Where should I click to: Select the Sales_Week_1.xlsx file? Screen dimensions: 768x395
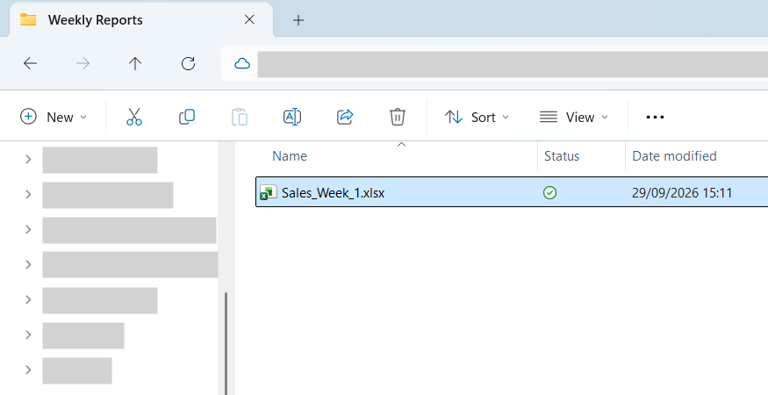point(511,192)
